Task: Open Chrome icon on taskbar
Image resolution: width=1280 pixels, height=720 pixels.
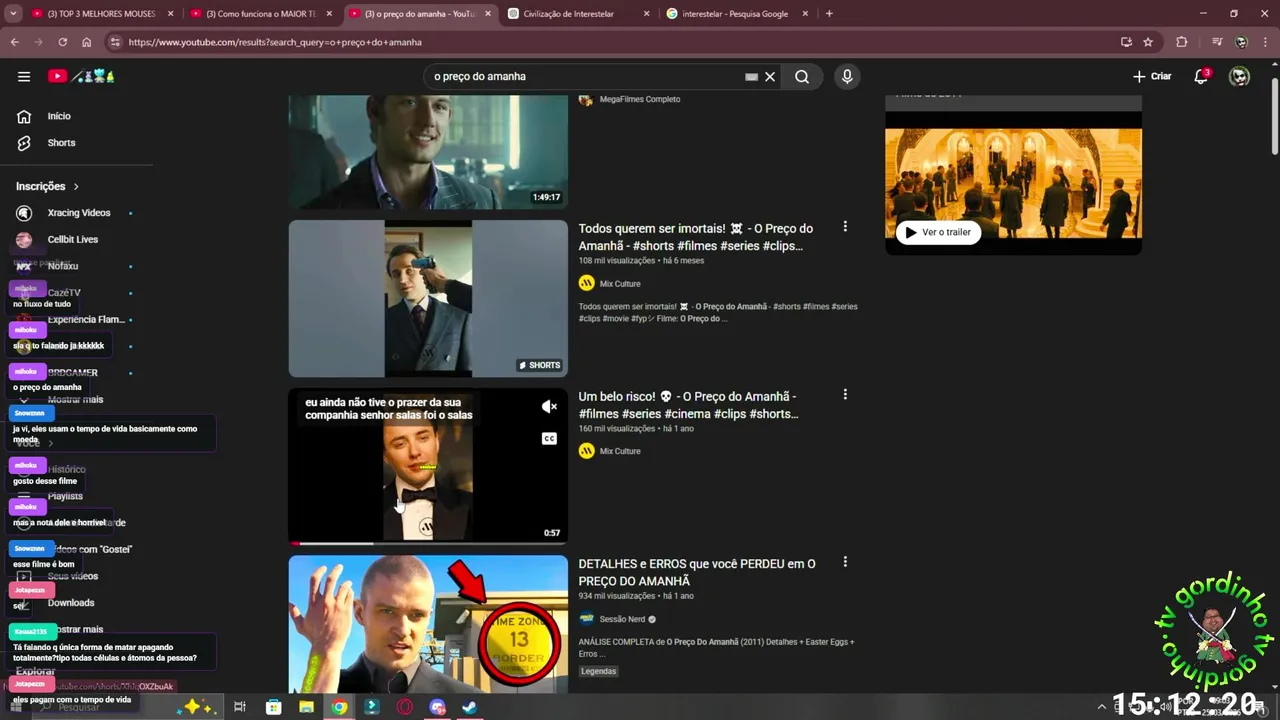Action: (x=340, y=707)
